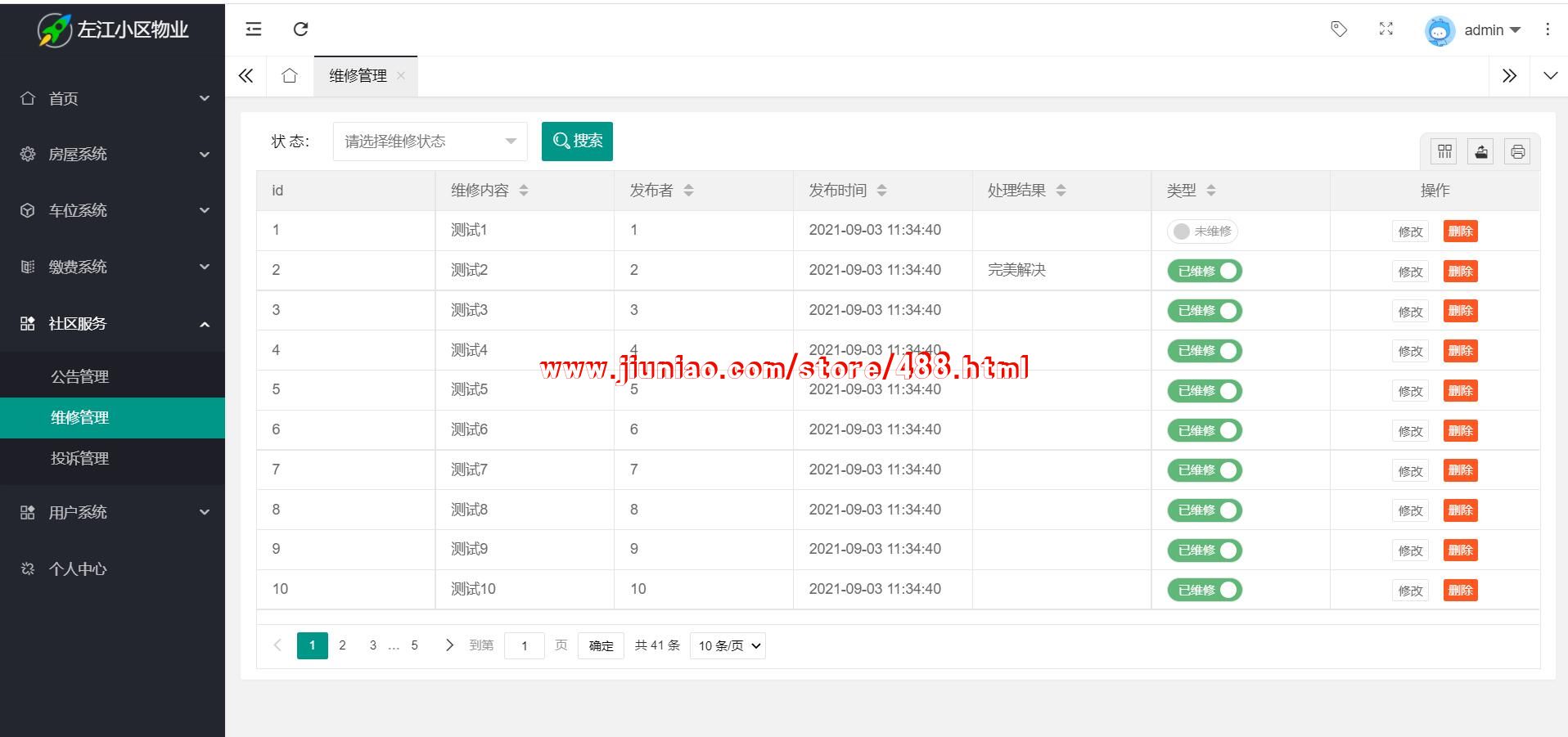Image resolution: width=1568 pixels, height=737 pixels.
Task: Open the tab operations dropdown arrow
Action: coord(1550,76)
